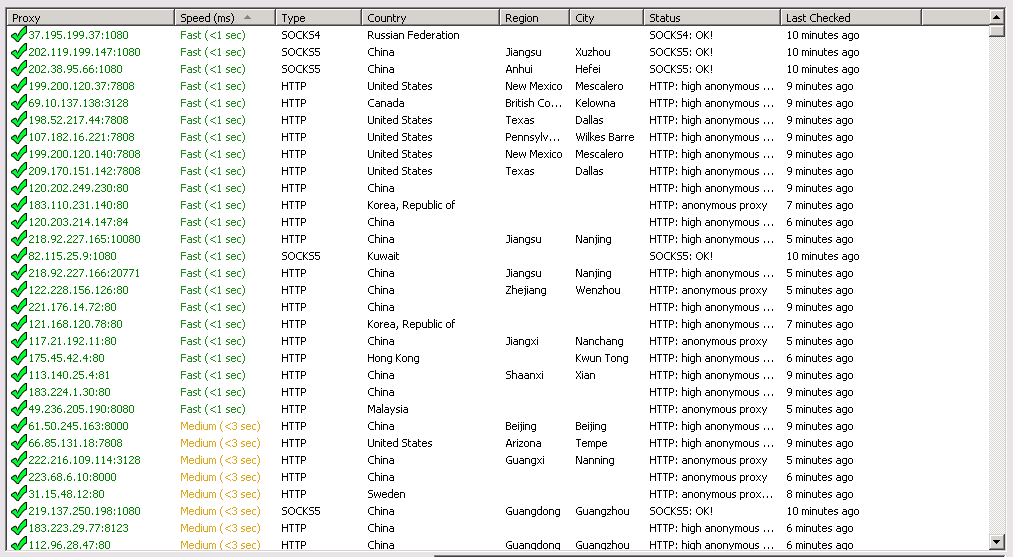Click the Sweden country cell
Viewport: 1013px width, 557px height.
coord(386,494)
